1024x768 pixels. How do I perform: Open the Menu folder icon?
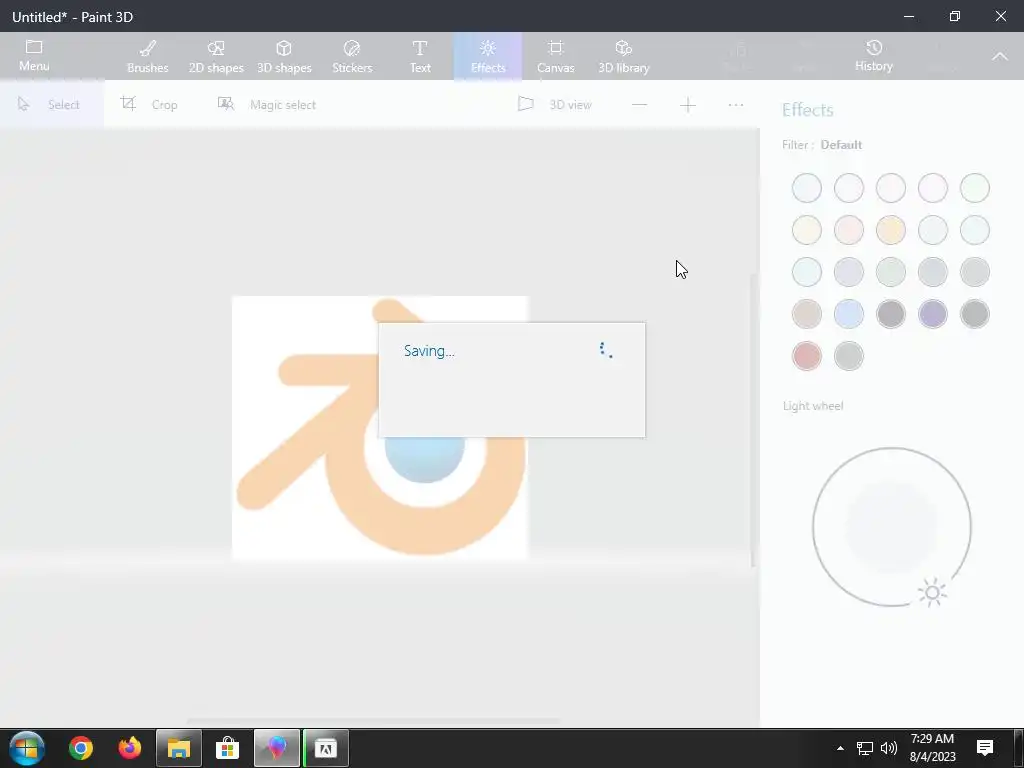coord(34,56)
